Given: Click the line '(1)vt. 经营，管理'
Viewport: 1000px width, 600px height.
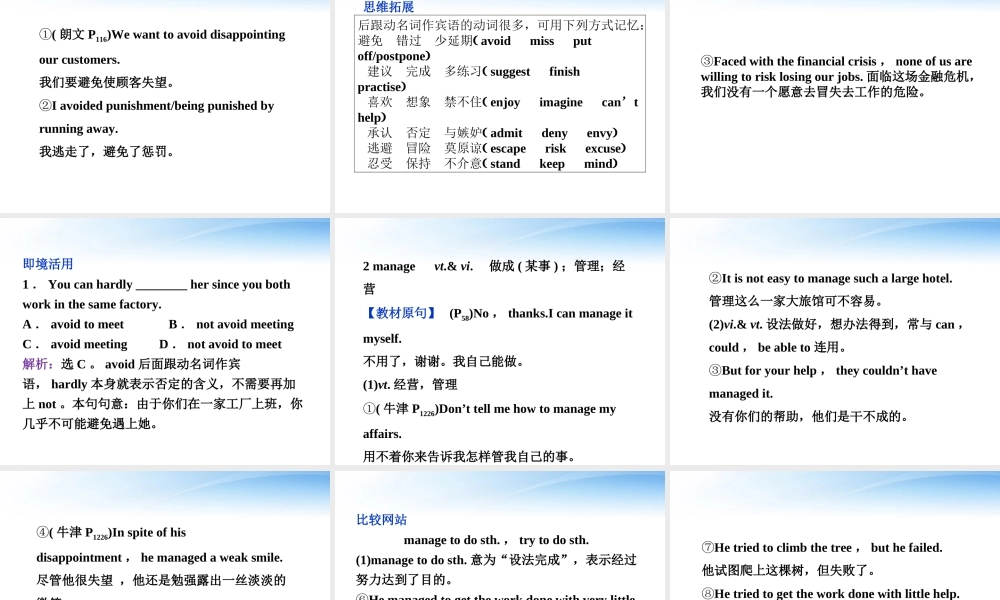Looking at the screenshot, I should point(410,384).
